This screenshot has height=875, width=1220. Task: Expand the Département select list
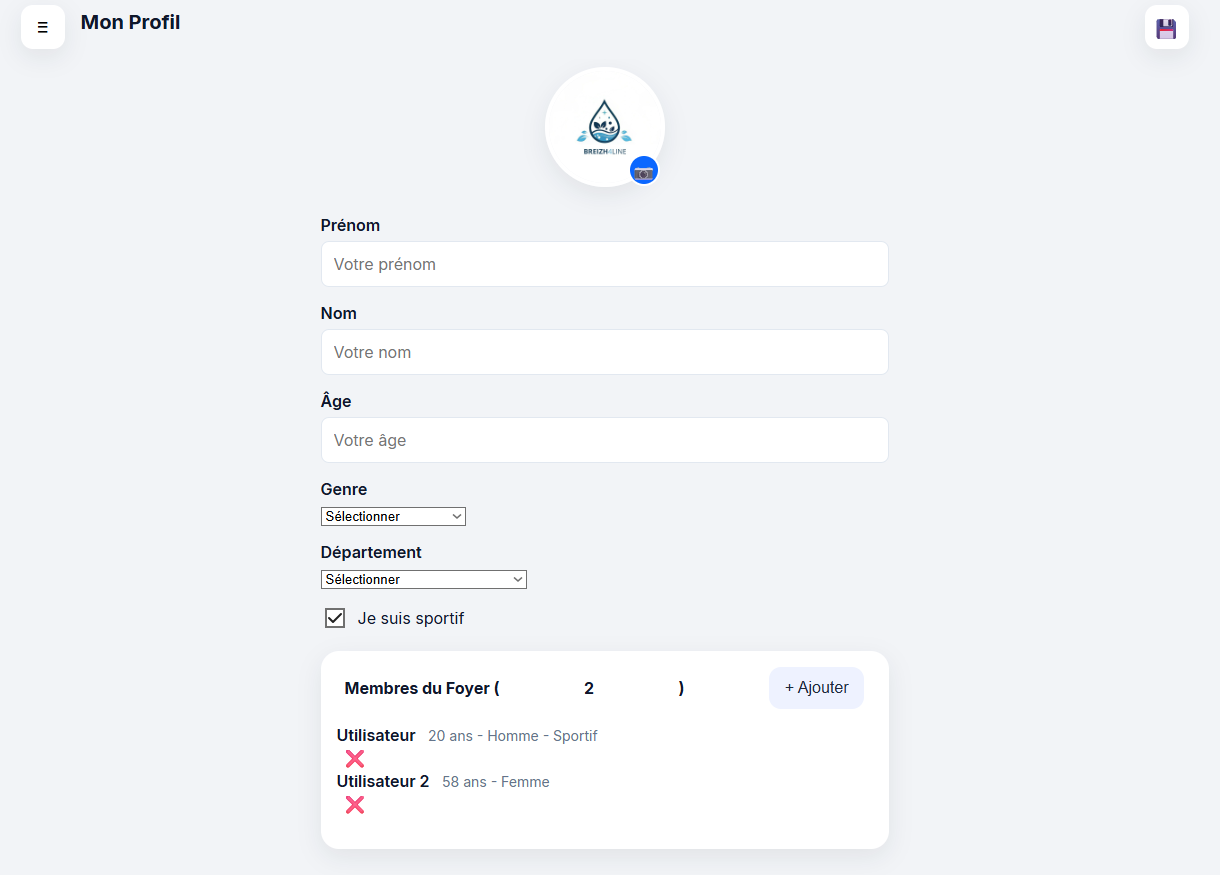click(x=423, y=580)
